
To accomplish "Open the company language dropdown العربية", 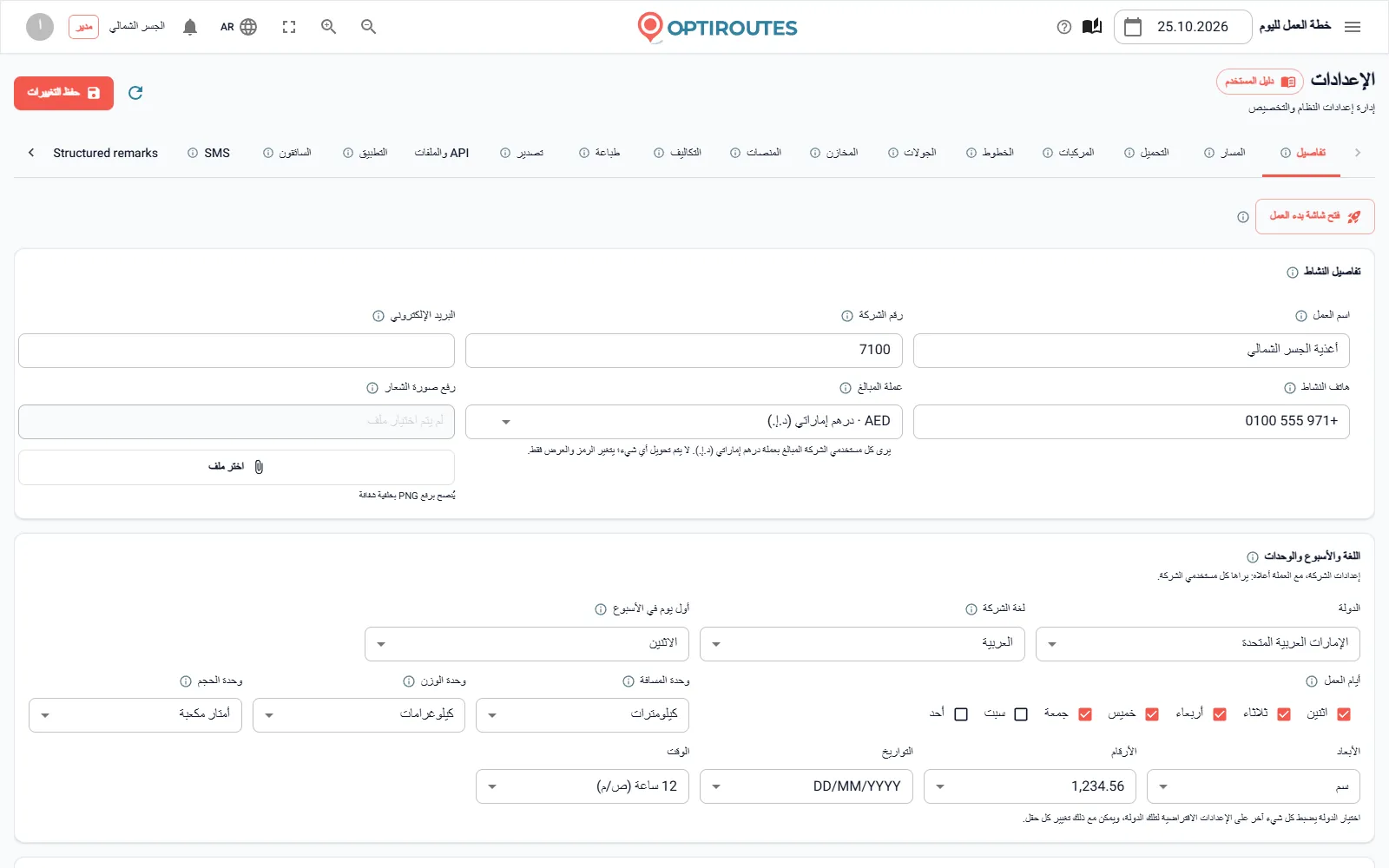I will [862, 644].
